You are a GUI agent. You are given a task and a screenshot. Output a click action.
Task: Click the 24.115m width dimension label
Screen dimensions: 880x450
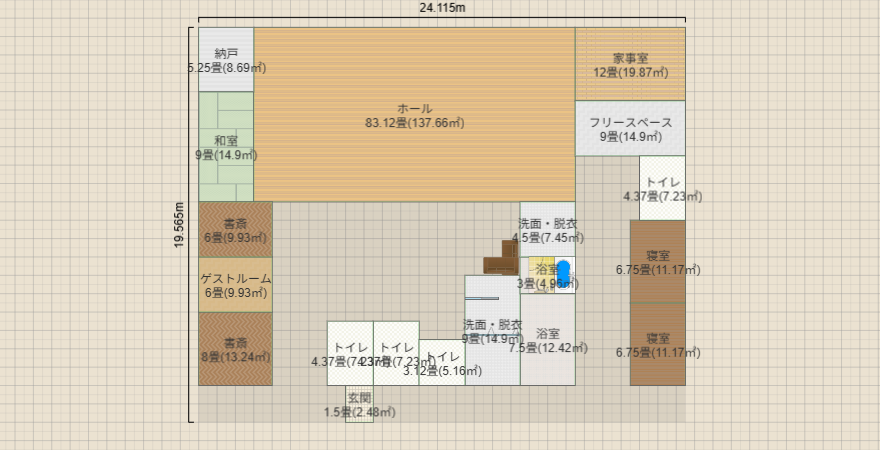(442, 8)
